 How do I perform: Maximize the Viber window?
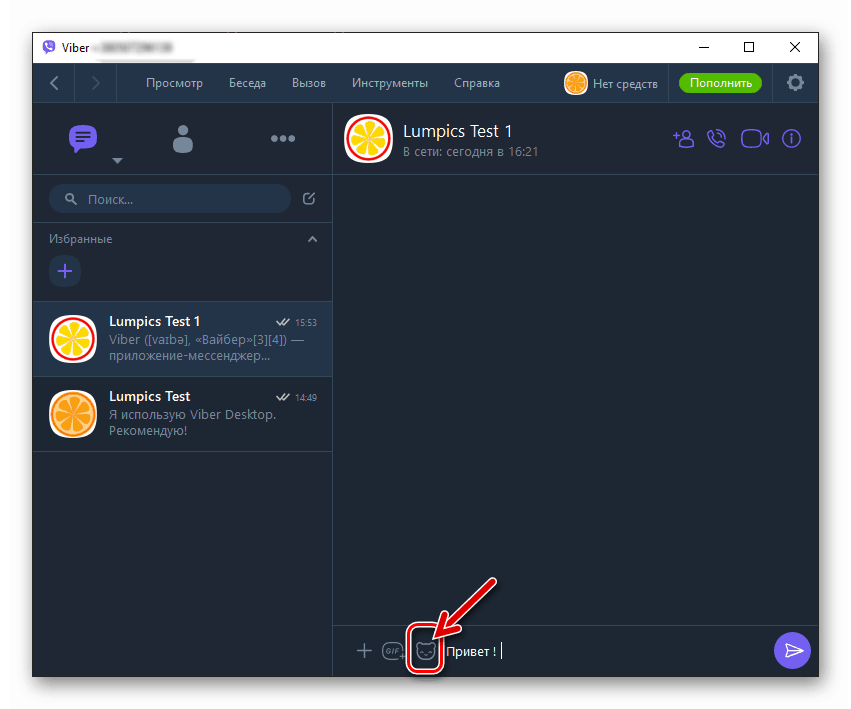coord(749,47)
